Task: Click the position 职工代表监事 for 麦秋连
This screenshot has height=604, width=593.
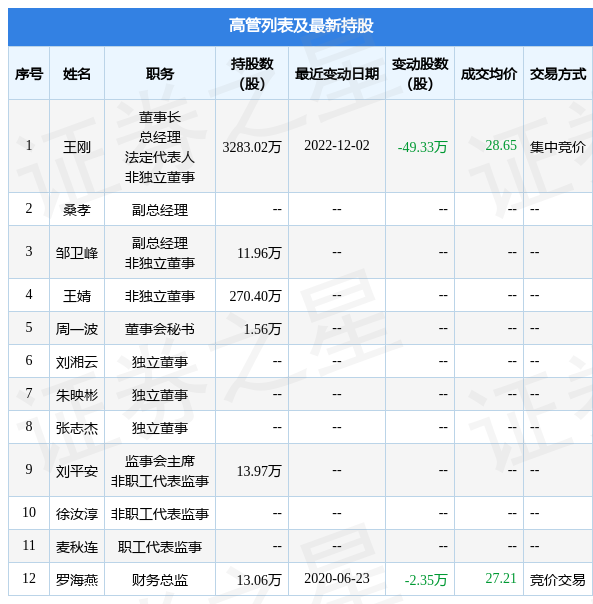Action: pyautogui.click(x=160, y=547)
